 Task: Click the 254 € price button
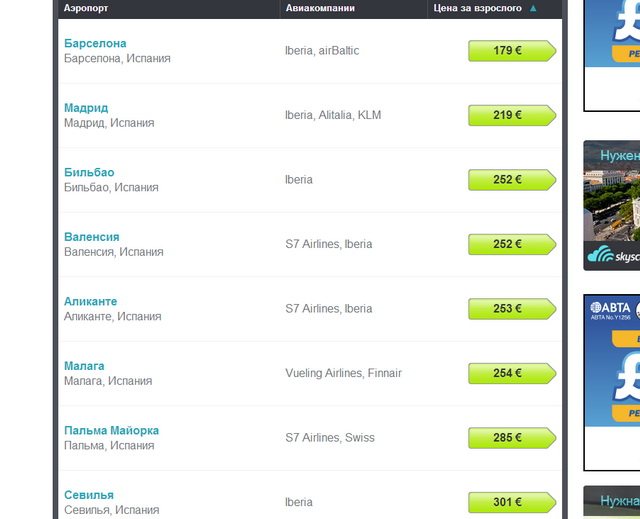coord(512,373)
